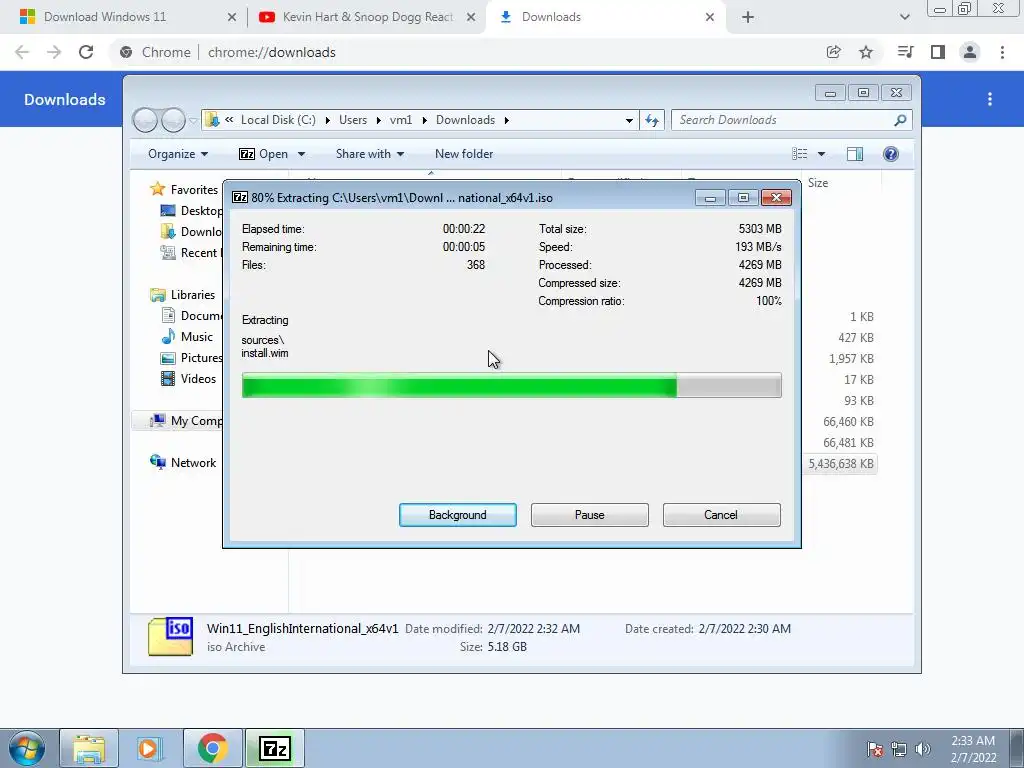
Task: Navigate to Users breadcrumb
Action: [353, 120]
